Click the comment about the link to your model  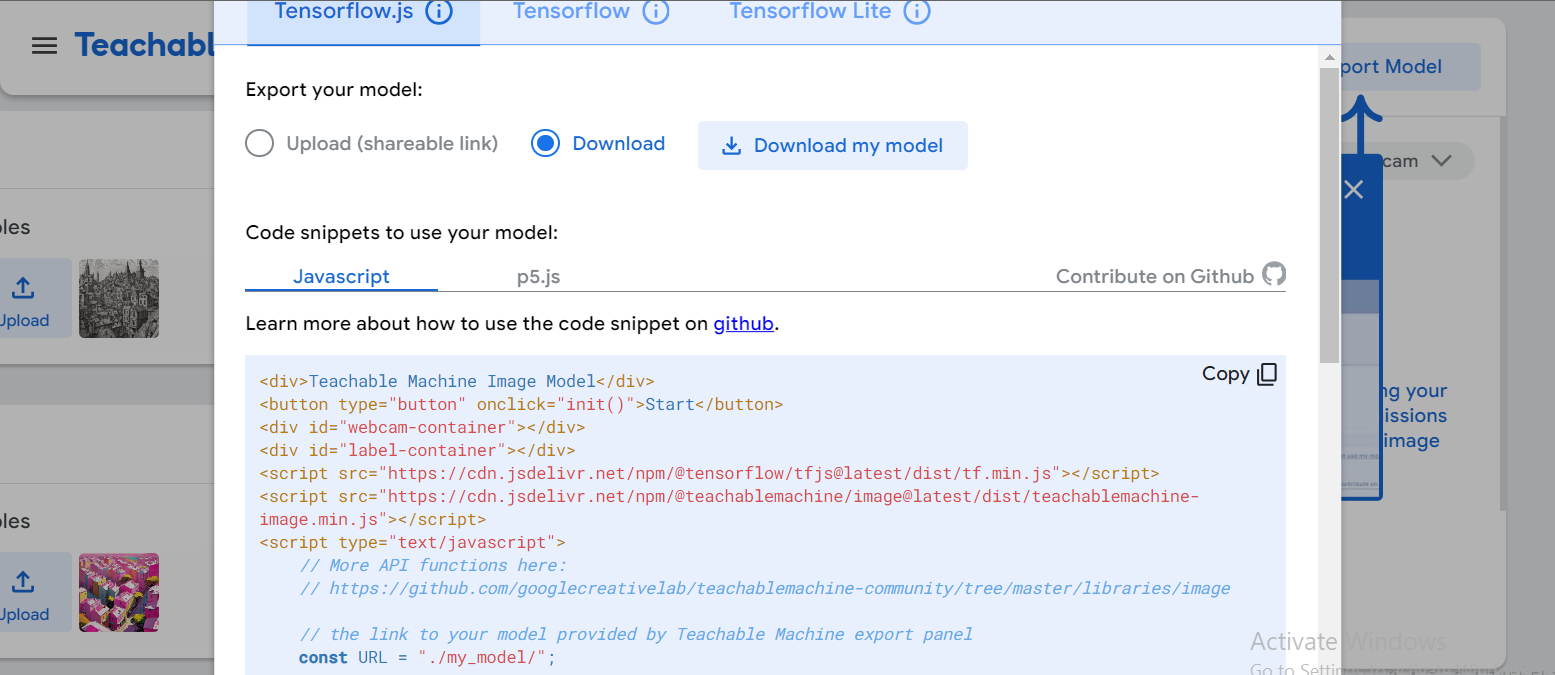click(x=636, y=634)
